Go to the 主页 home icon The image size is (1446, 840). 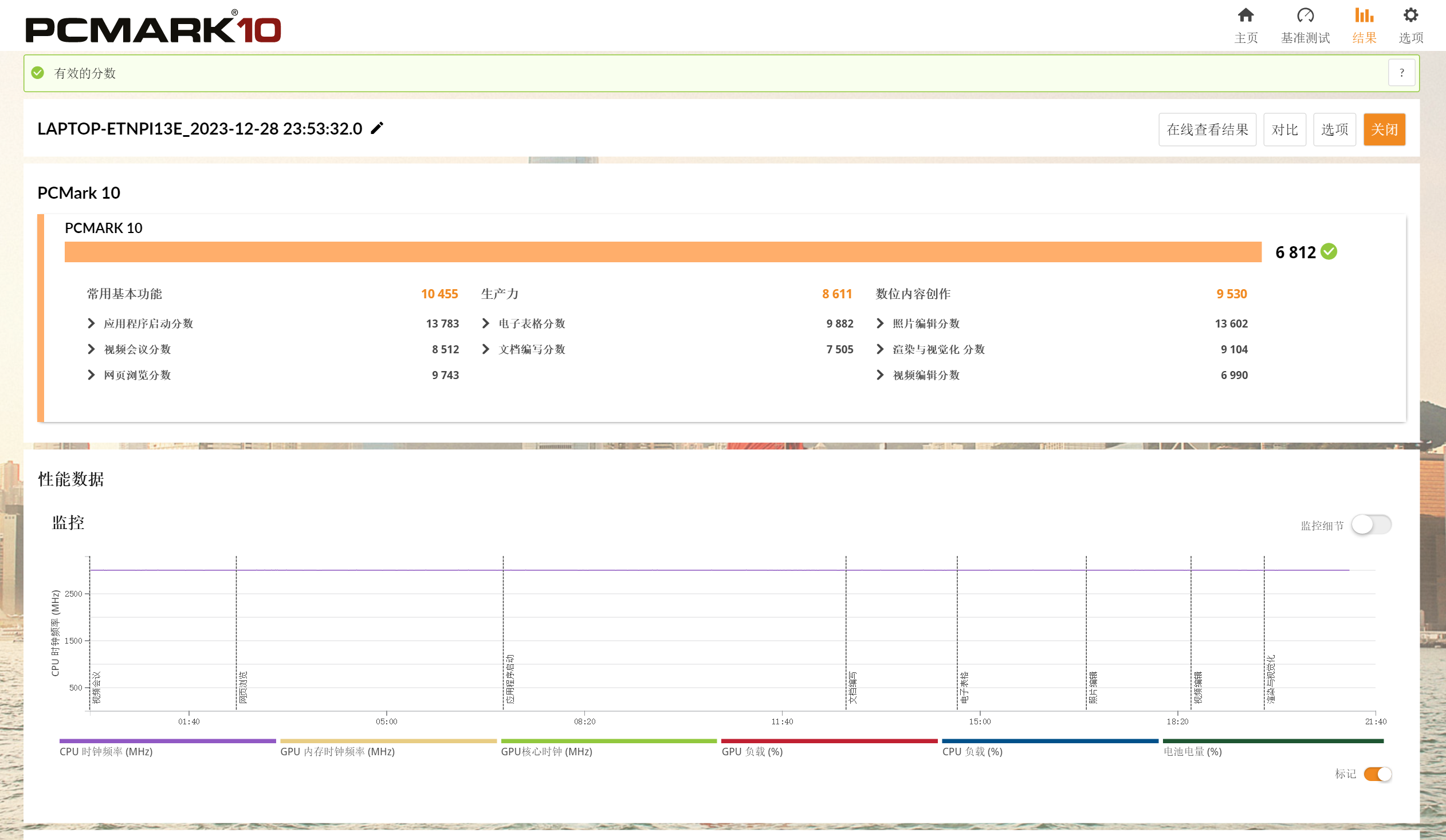tap(1245, 15)
